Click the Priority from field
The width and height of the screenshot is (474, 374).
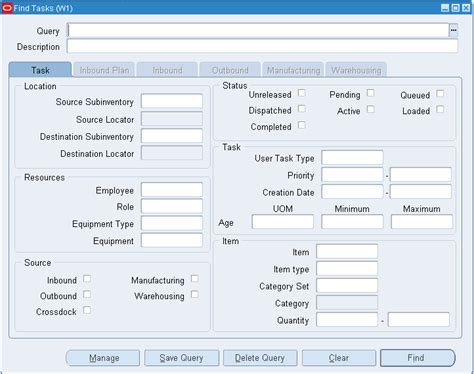pos(352,175)
